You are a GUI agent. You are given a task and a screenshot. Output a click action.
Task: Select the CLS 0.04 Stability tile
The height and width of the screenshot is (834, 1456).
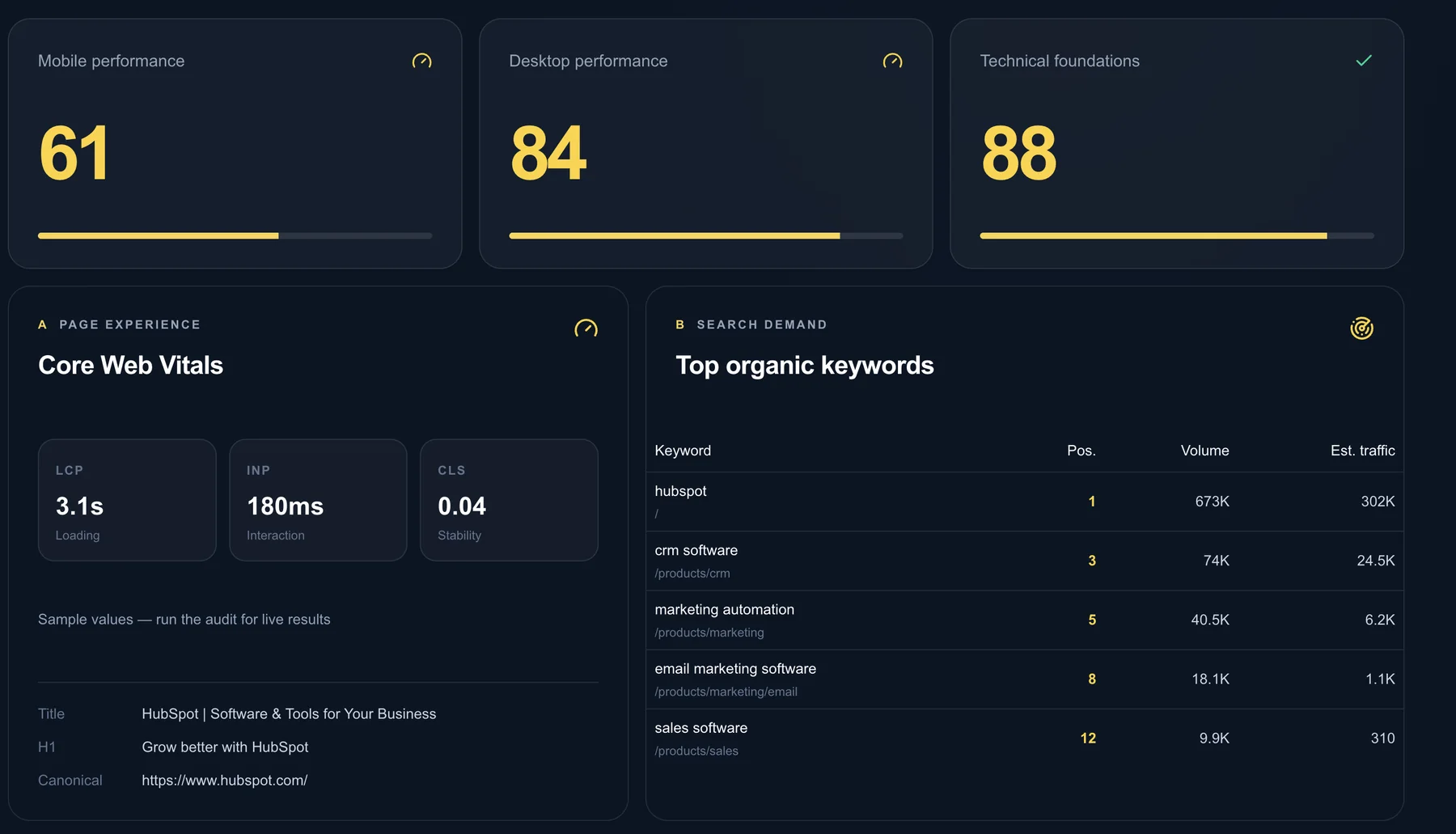(509, 500)
